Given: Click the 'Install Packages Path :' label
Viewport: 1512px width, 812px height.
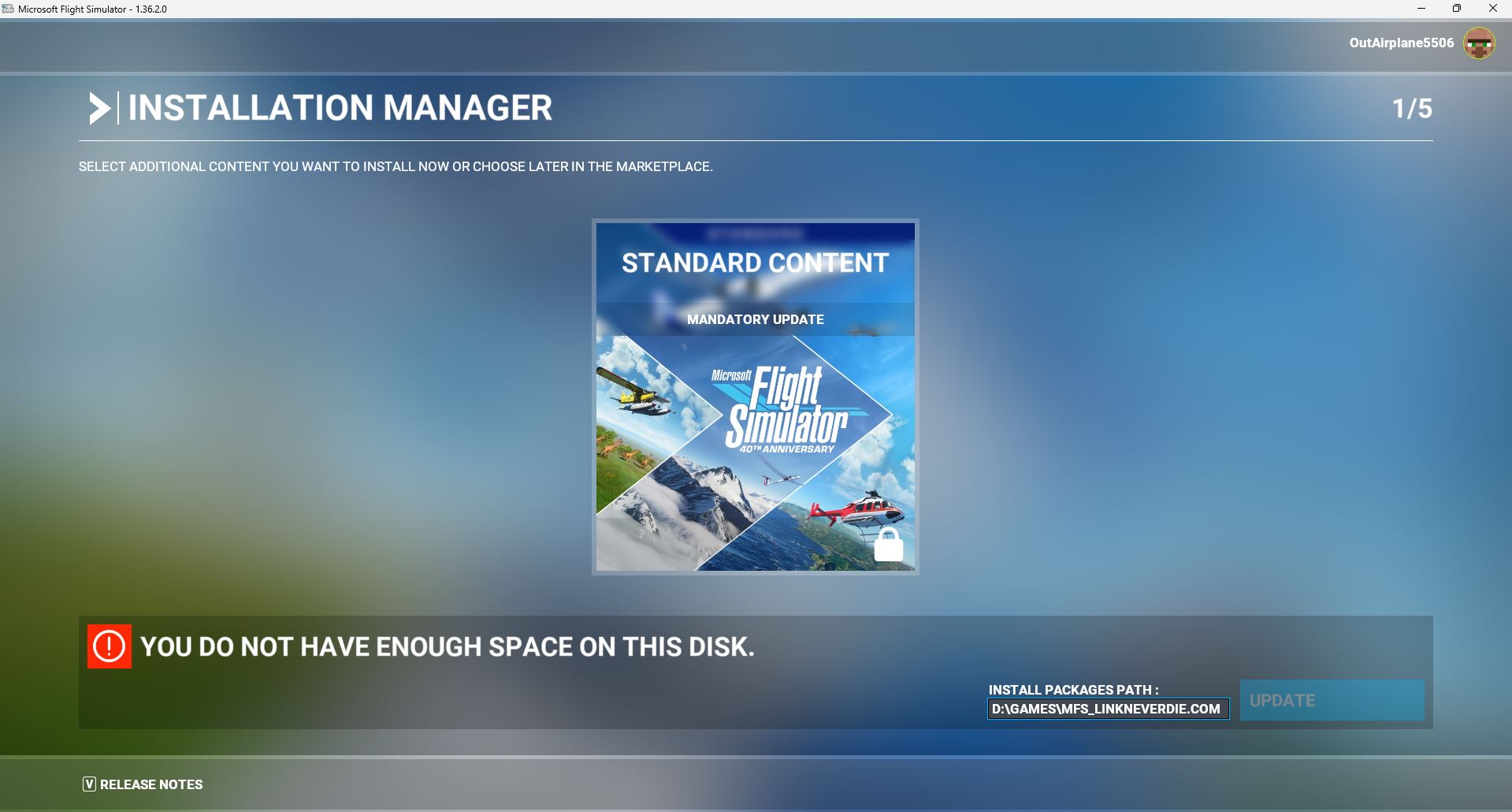Looking at the screenshot, I should click(x=1073, y=690).
